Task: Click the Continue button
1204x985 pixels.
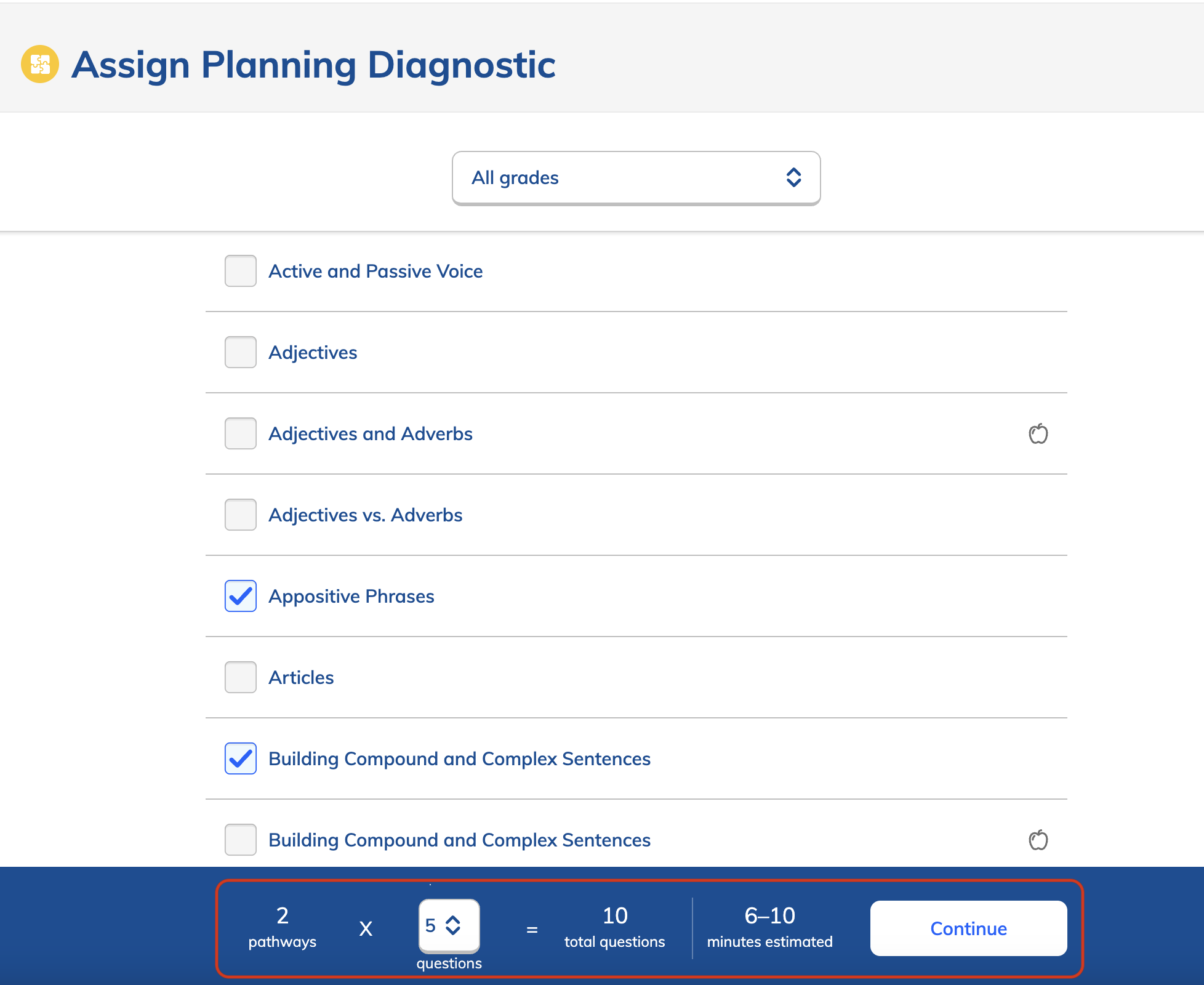Action: [x=968, y=928]
